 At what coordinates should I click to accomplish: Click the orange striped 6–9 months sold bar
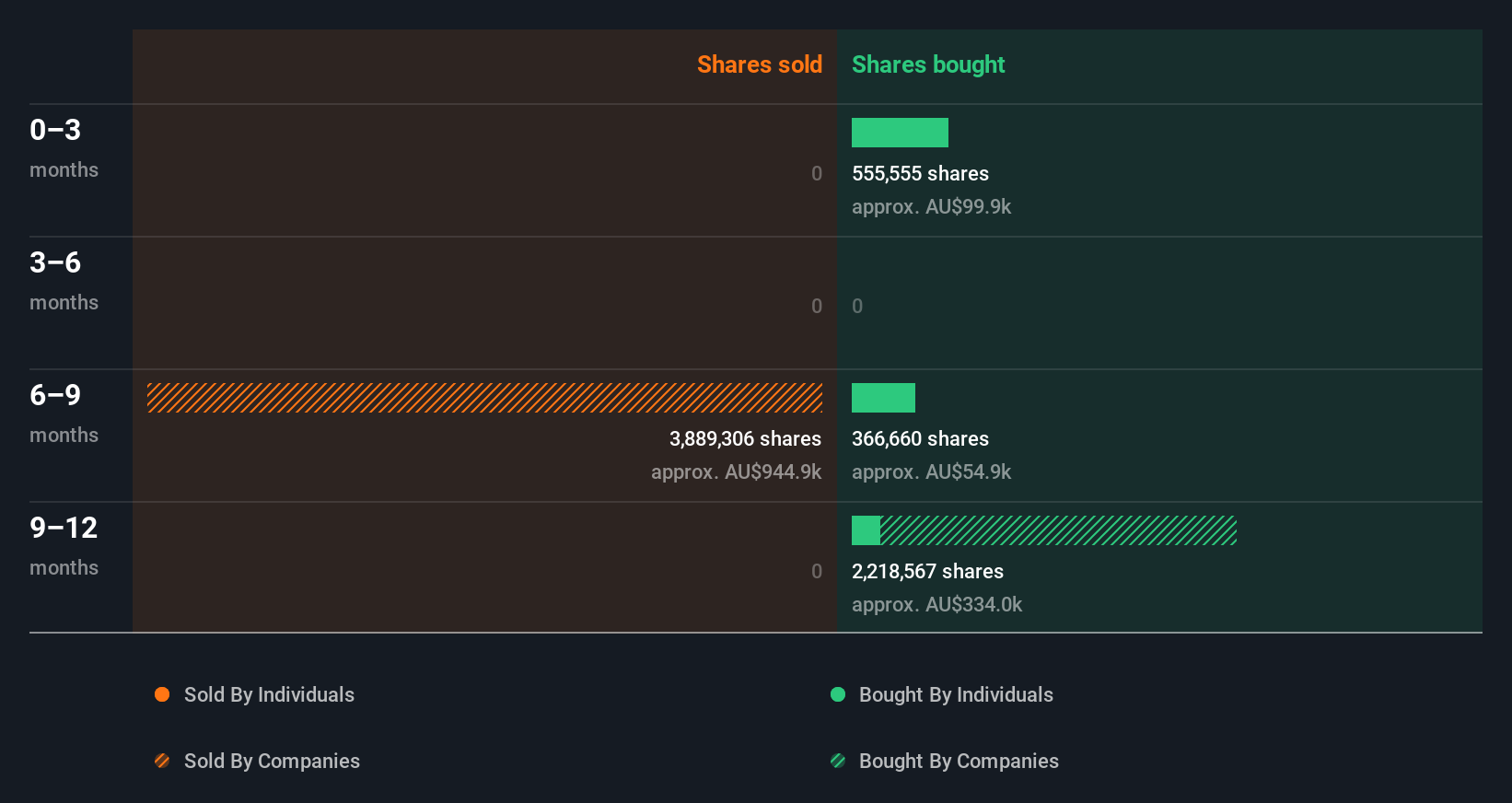[x=484, y=398]
